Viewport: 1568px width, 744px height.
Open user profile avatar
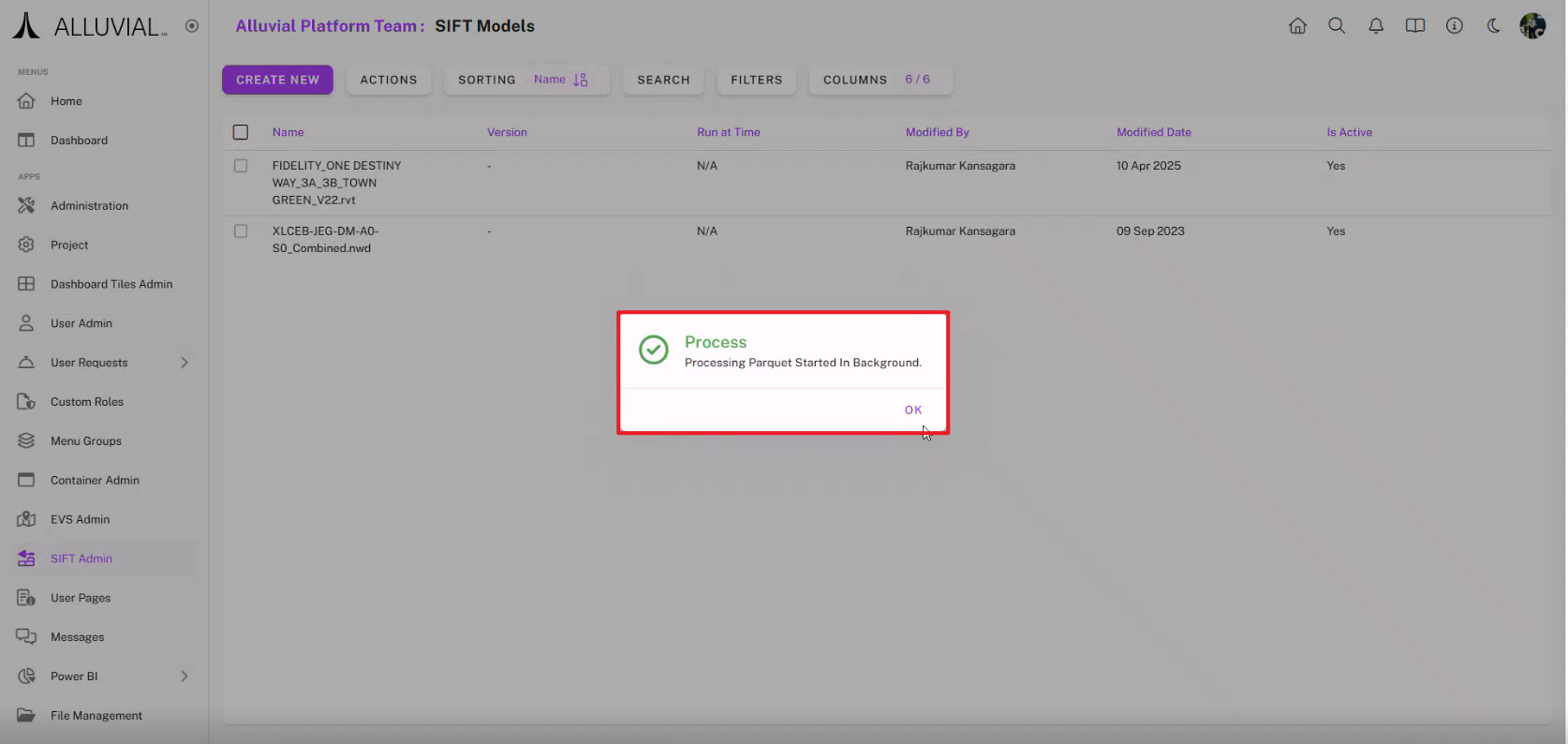[1532, 26]
